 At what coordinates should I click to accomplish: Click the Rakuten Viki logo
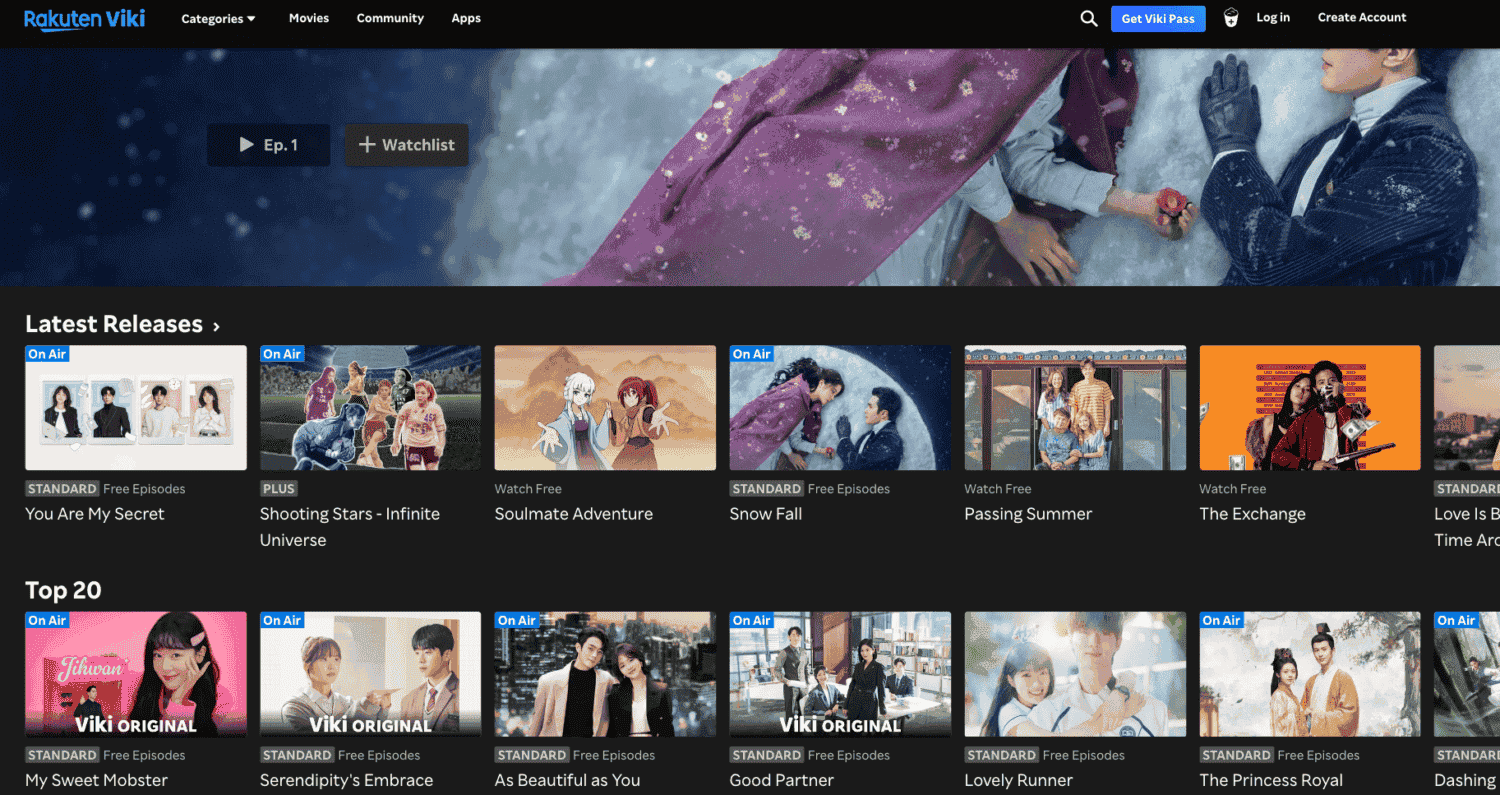(84, 18)
